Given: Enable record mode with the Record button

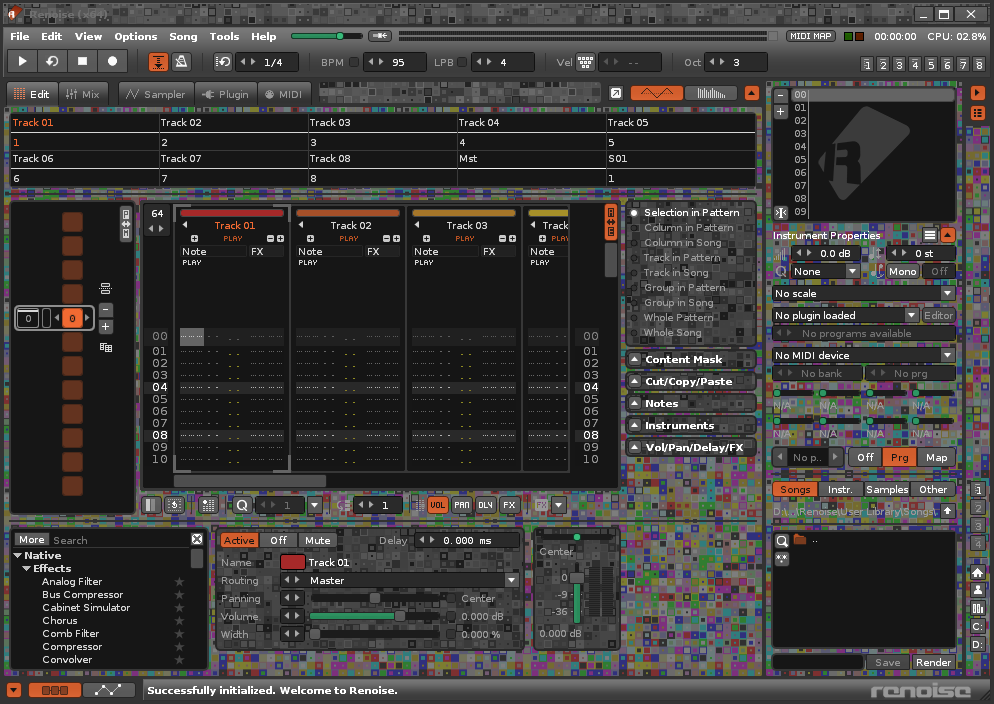Looking at the screenshot, I should pyautogui.click(x=112, y=61).
